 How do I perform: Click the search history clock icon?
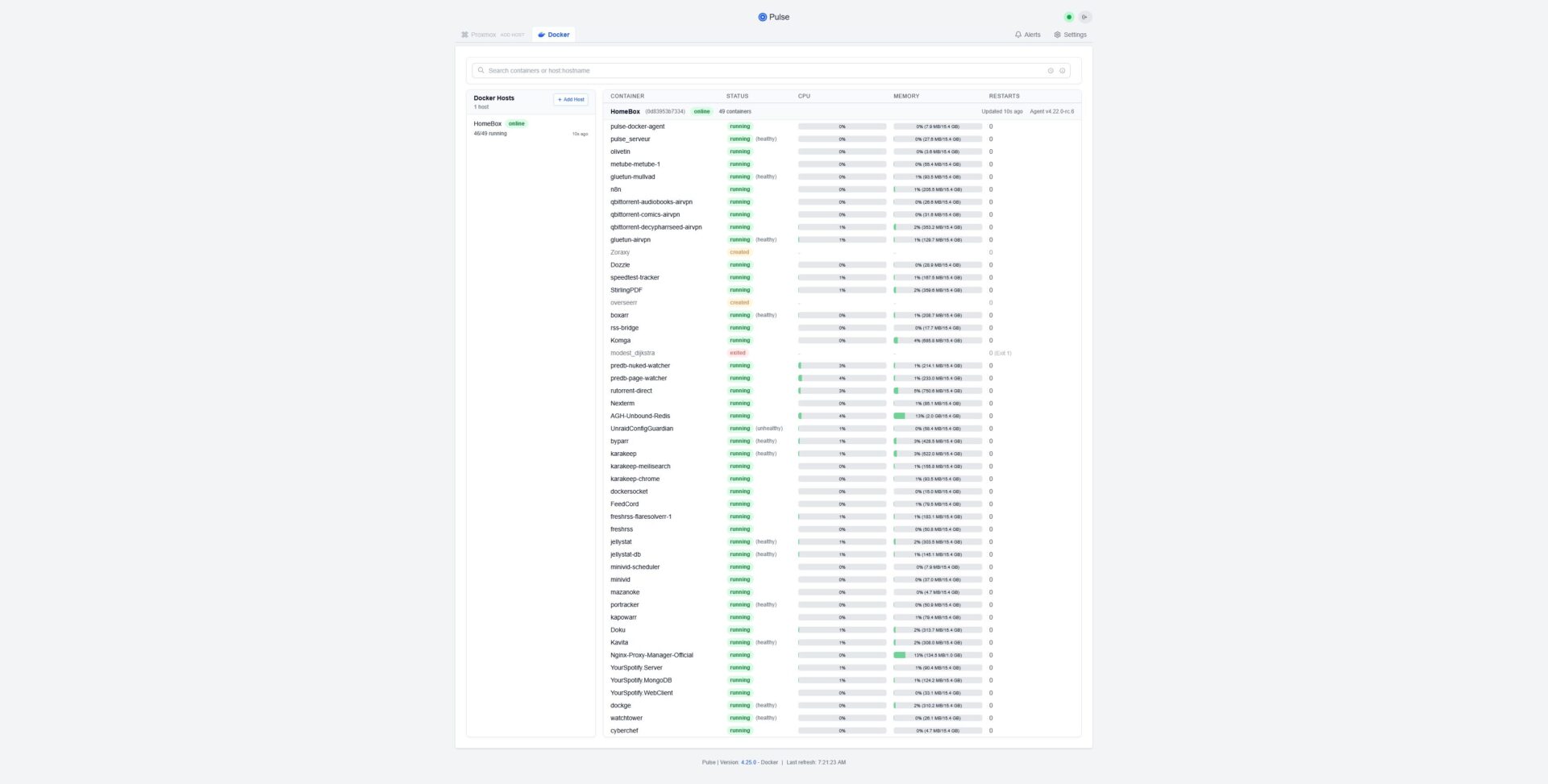[1051, 71]
